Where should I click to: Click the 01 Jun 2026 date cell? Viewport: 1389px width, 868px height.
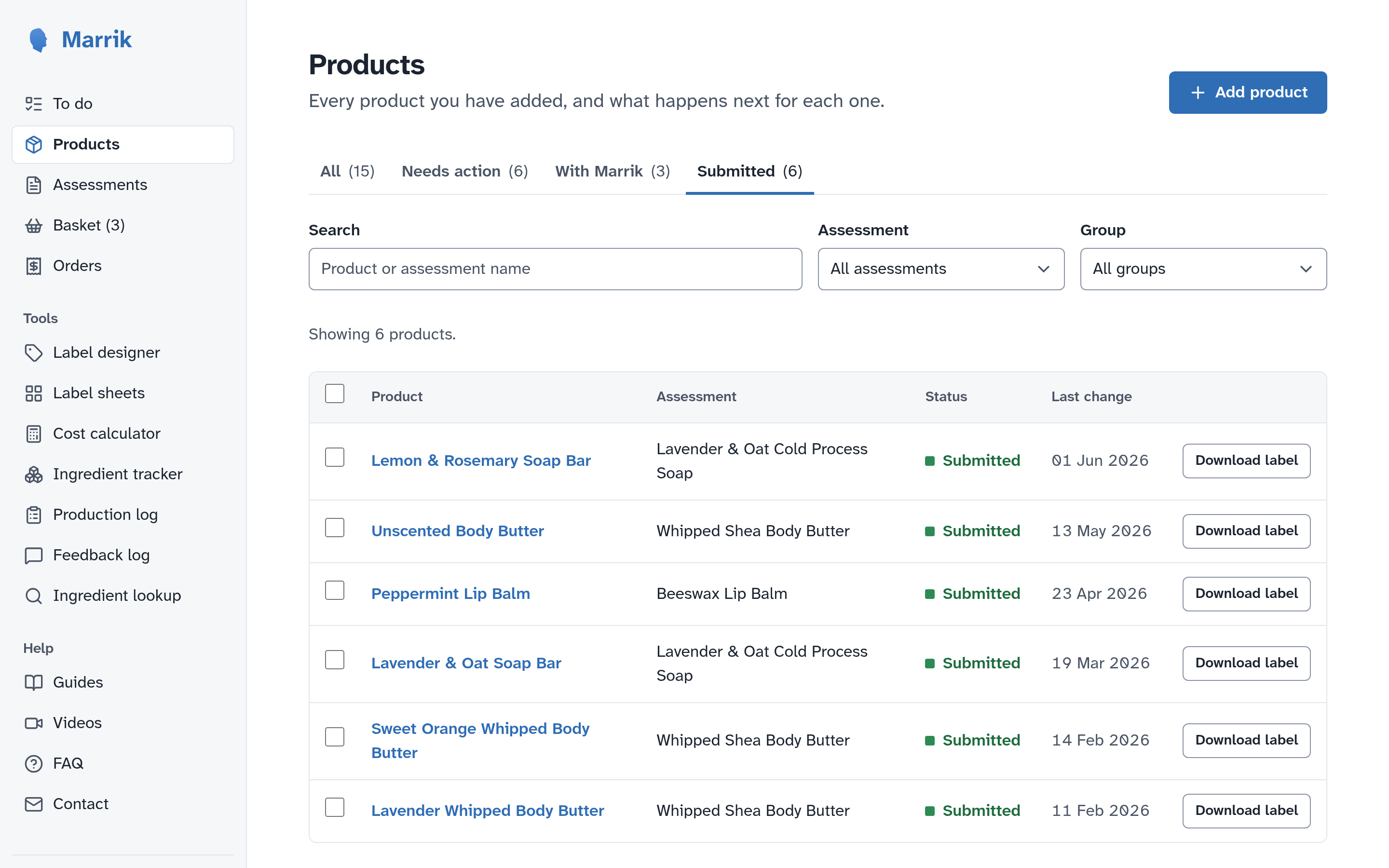1100,461
